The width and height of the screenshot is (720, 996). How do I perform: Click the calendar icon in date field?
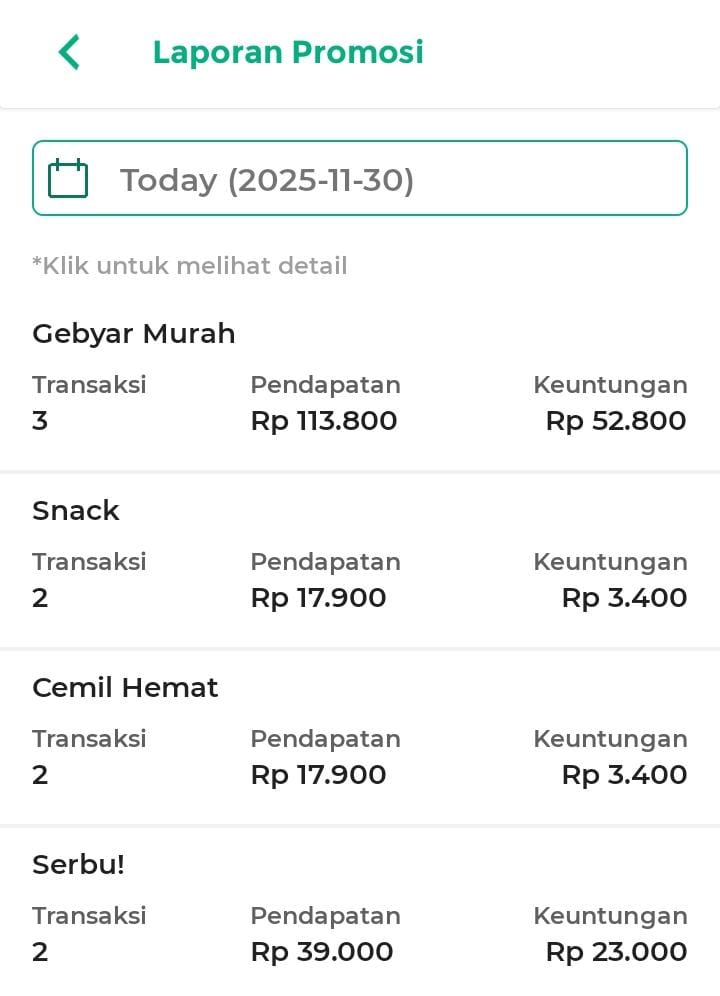[x=68, y=179]
